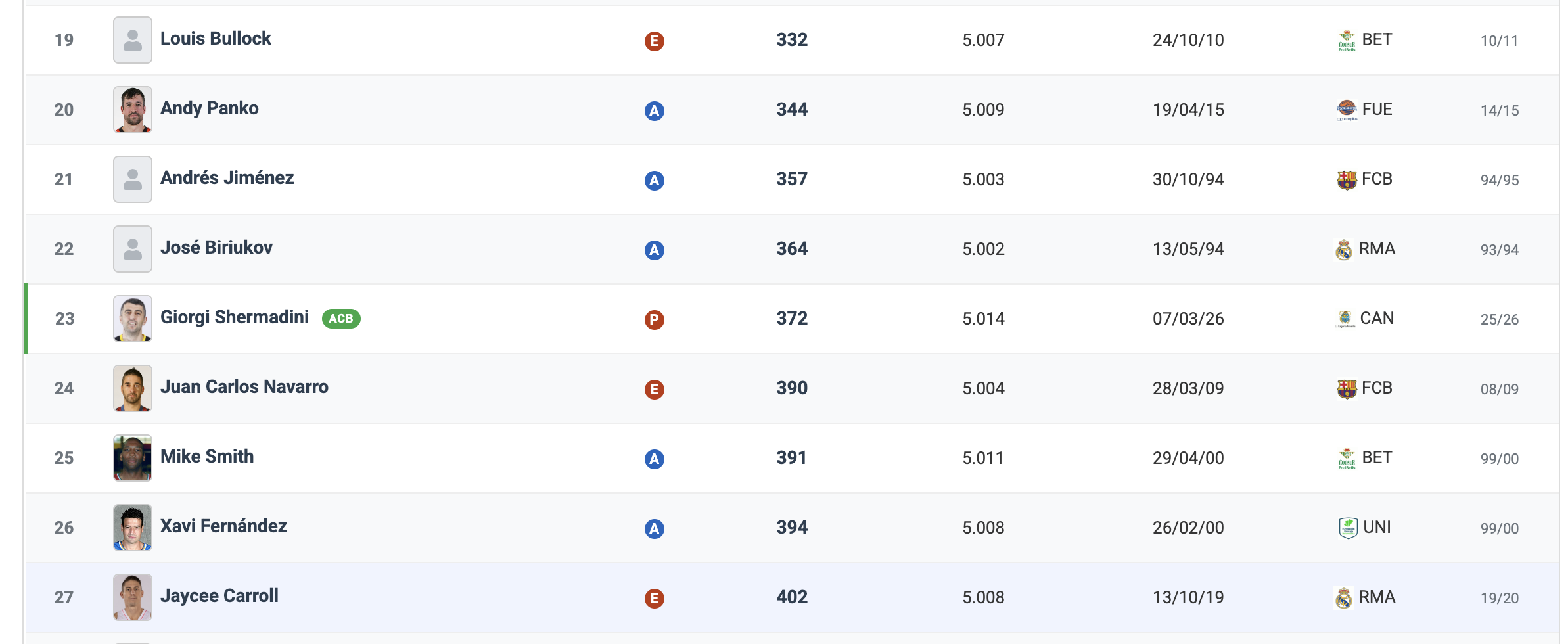Click the placeholder avatar for Louis Bullock
Viewport: 1568px width, 644px height.
[133, 40]
